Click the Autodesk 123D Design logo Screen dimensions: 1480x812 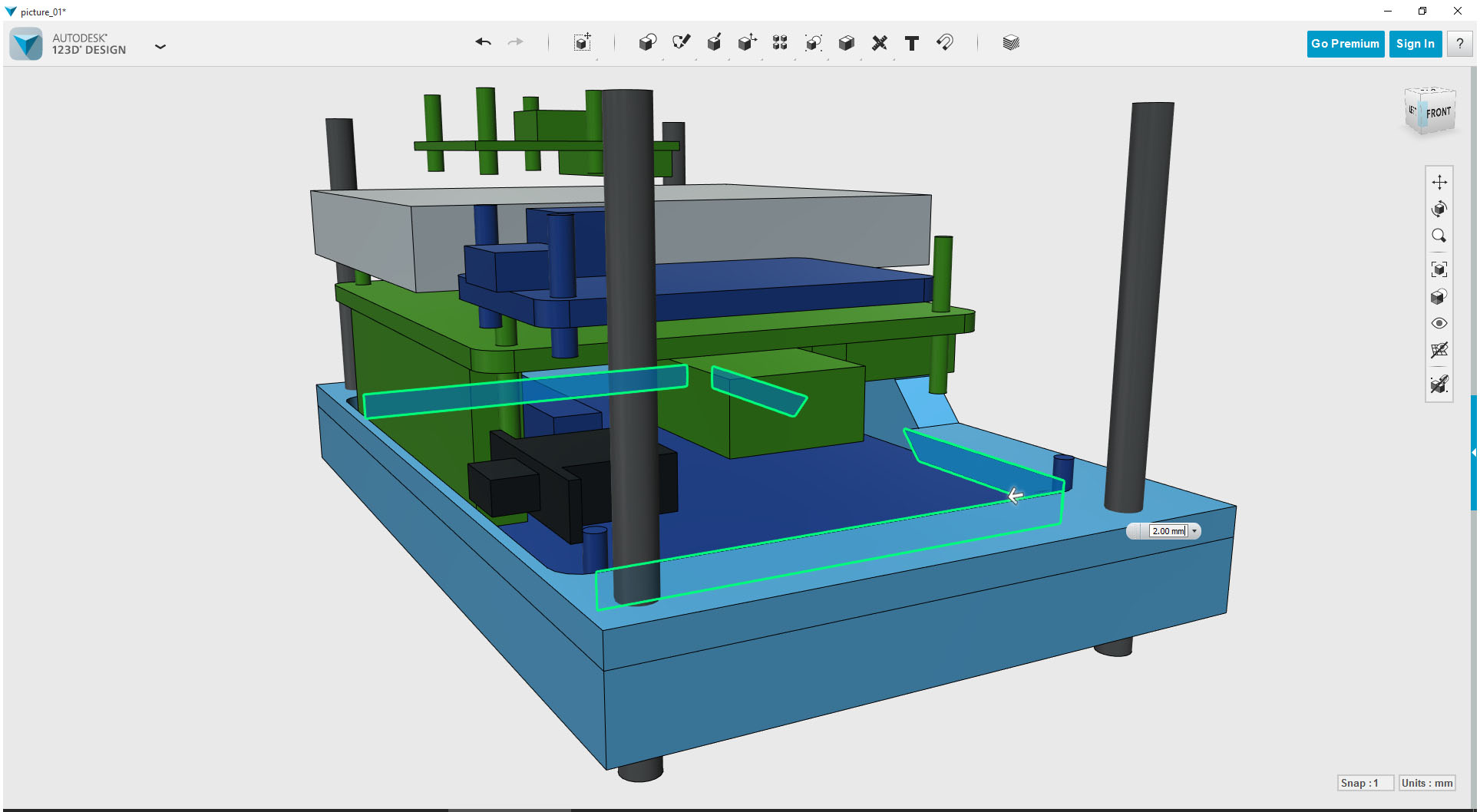coord(26,44)
